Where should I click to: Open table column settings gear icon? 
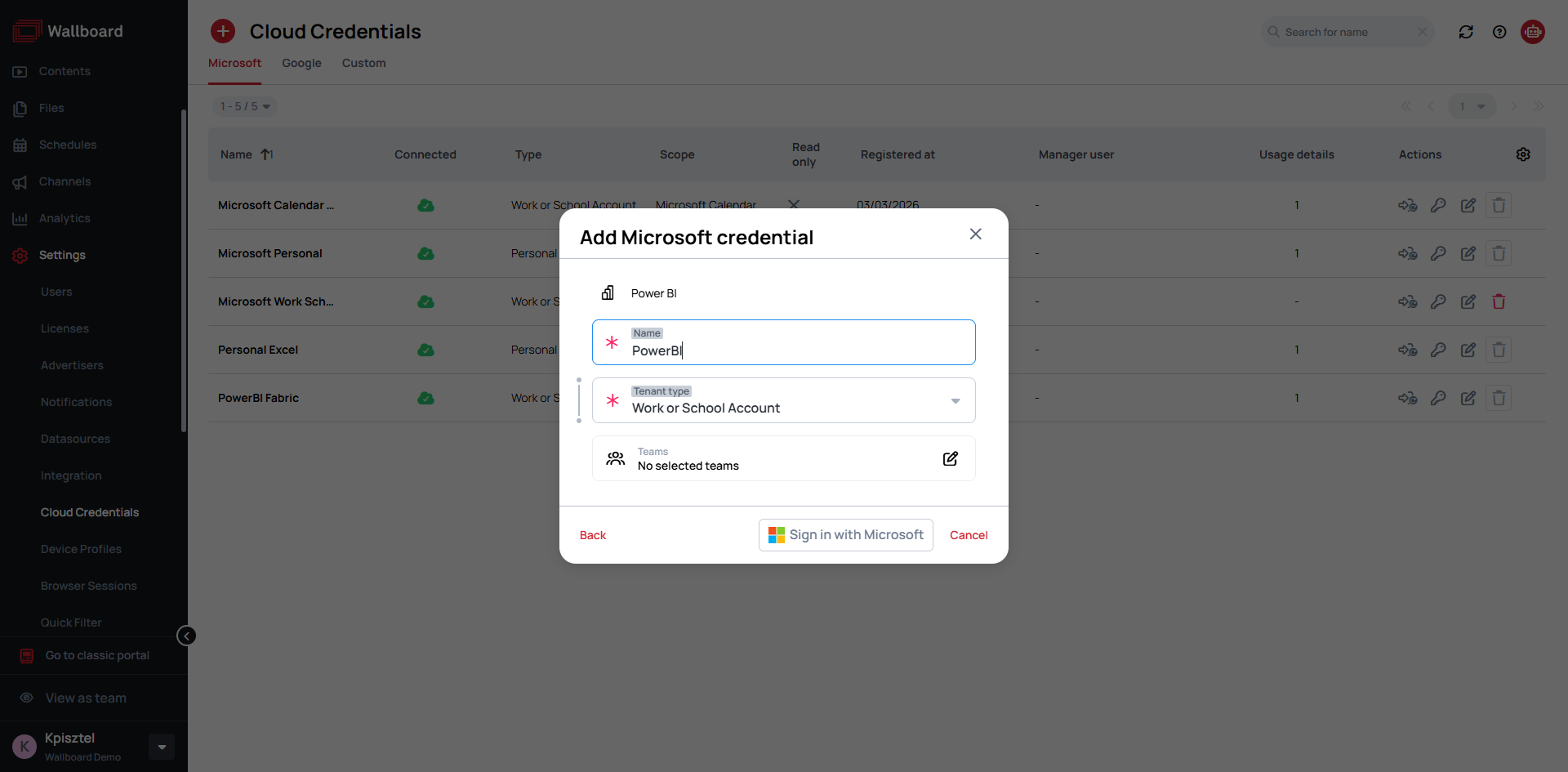(x=1523, y=154)
